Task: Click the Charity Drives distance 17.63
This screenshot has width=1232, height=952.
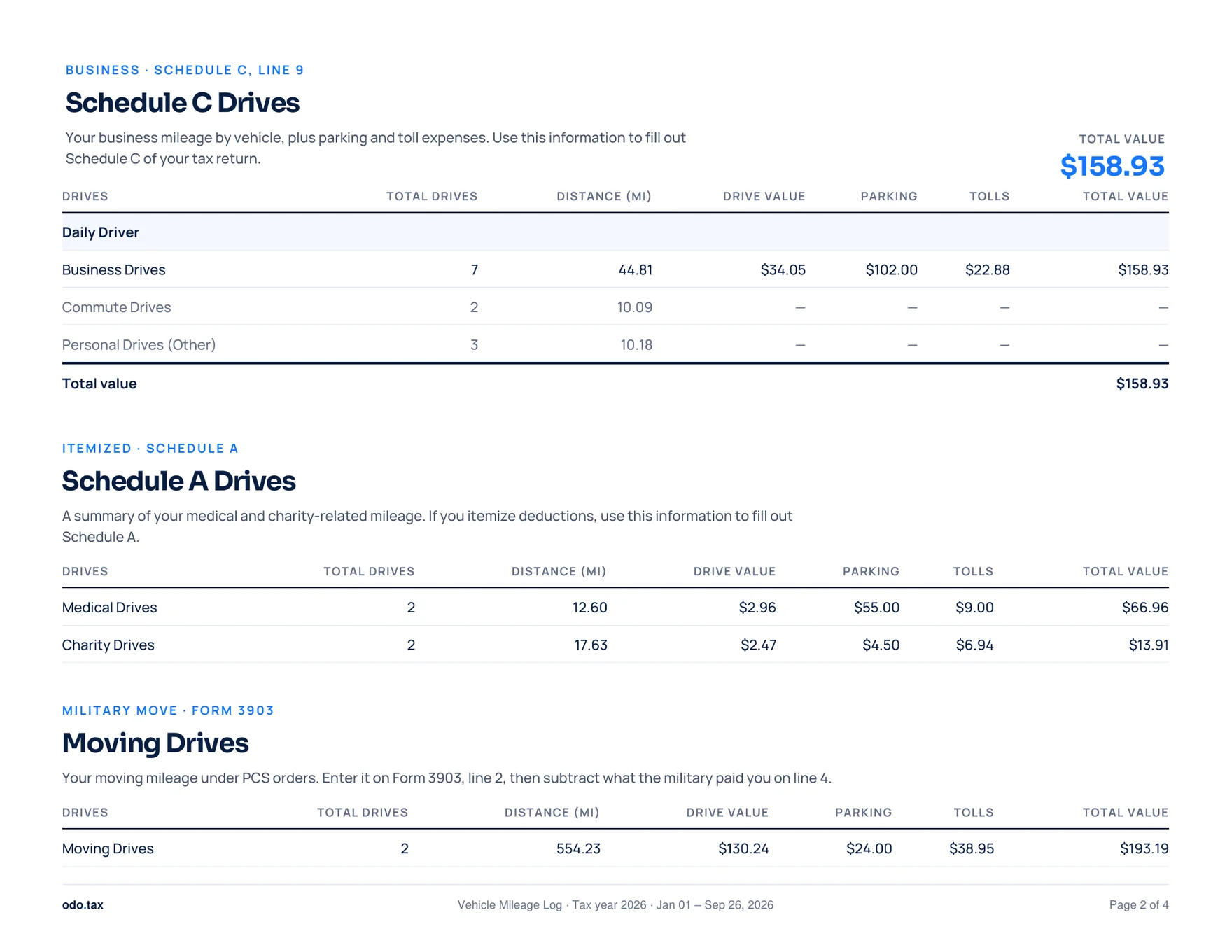Action: point(591,645)
